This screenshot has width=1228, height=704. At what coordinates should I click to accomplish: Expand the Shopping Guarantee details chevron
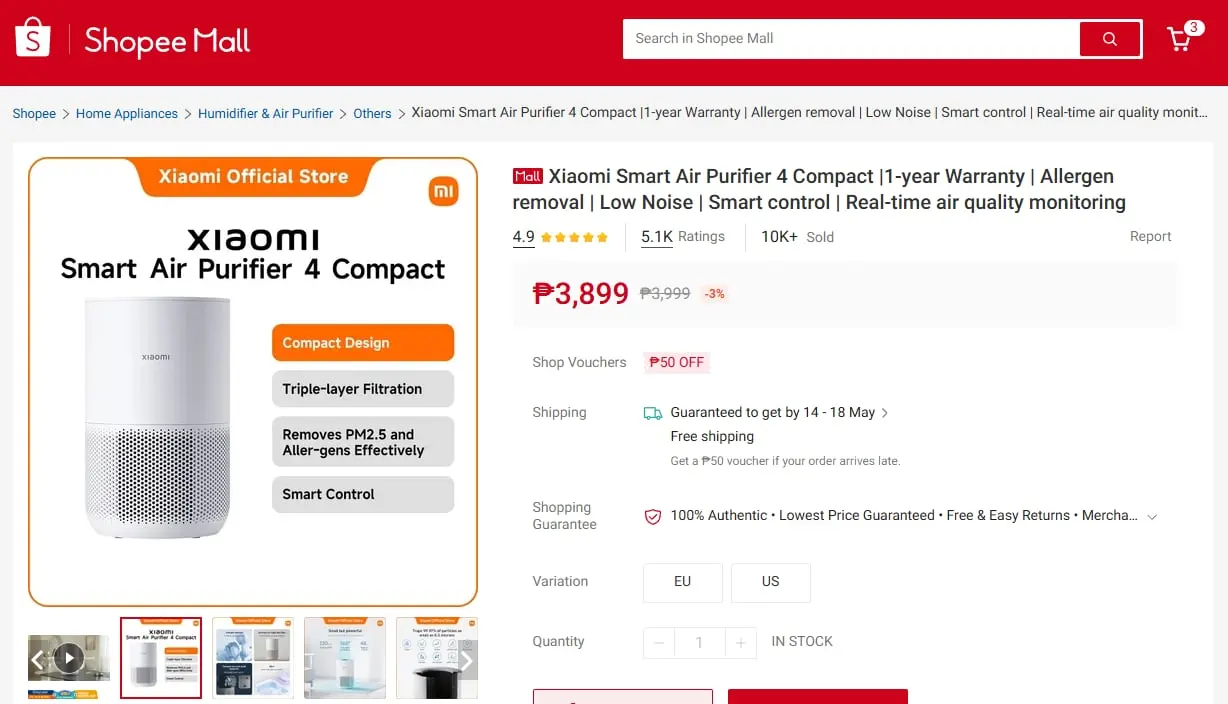coord(1152,517)
